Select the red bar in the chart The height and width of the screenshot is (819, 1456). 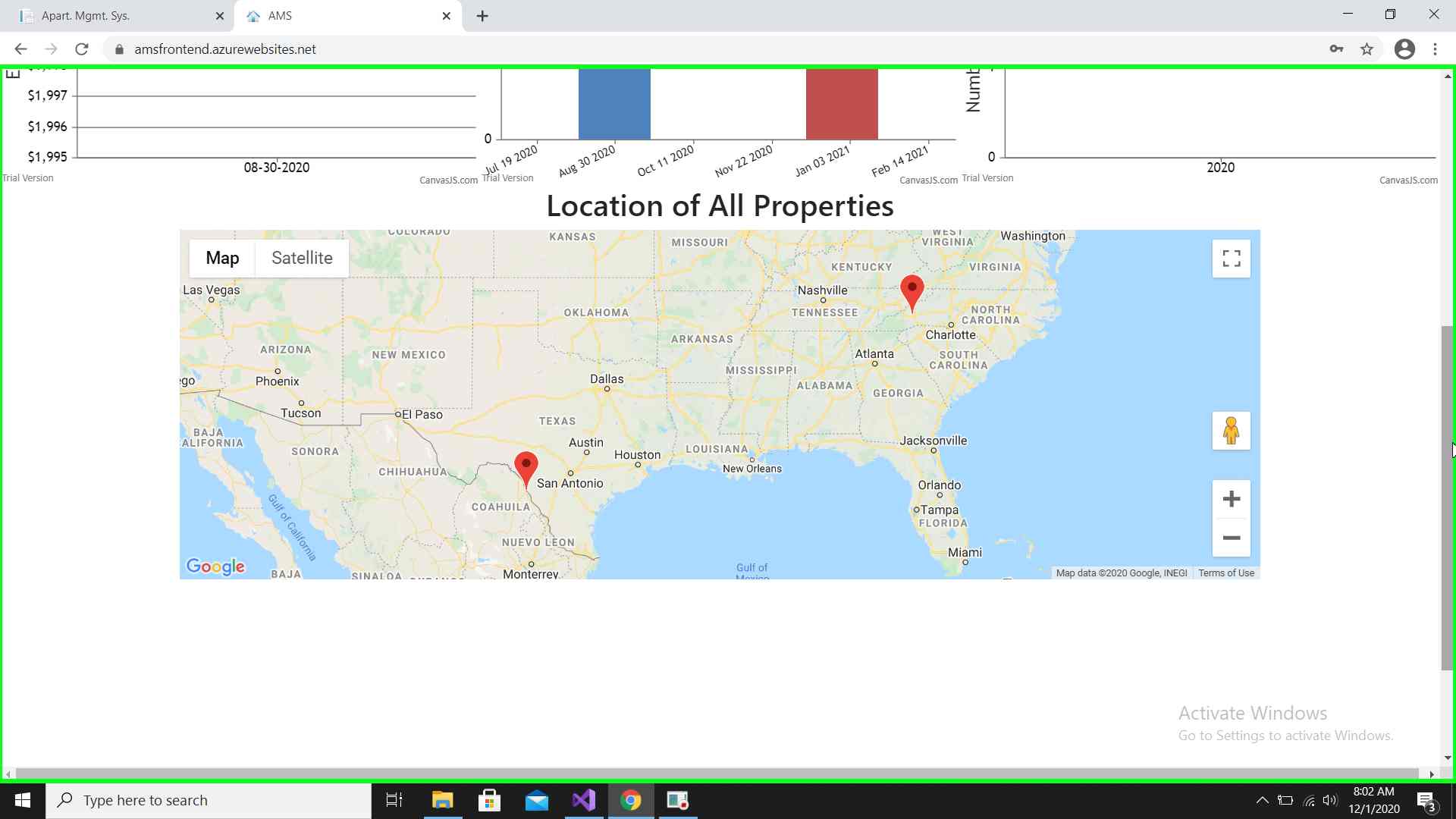(842, 104)
